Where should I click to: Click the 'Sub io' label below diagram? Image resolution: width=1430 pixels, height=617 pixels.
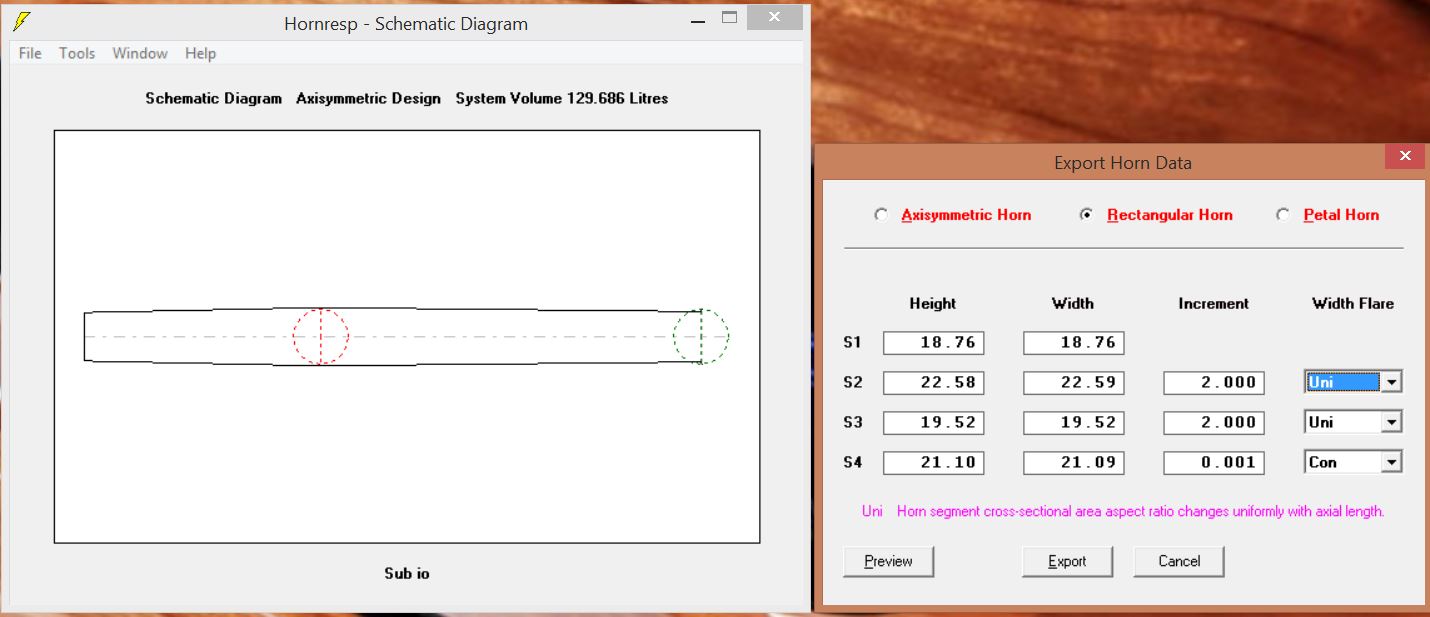407,573
